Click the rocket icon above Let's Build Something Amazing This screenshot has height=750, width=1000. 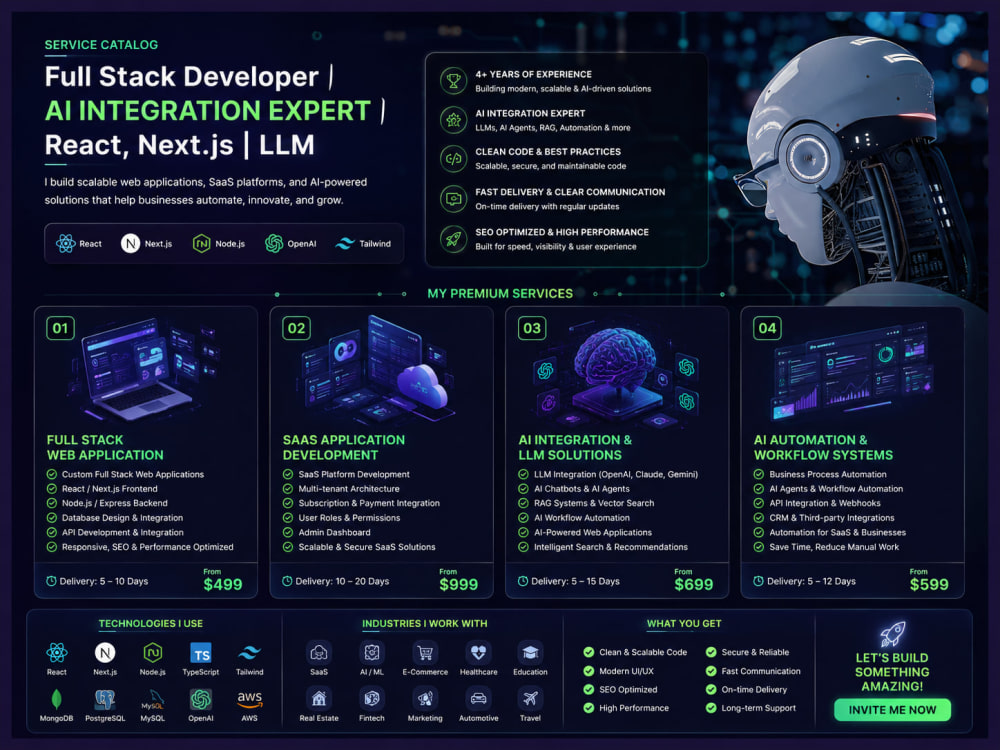tap(892, 634)
